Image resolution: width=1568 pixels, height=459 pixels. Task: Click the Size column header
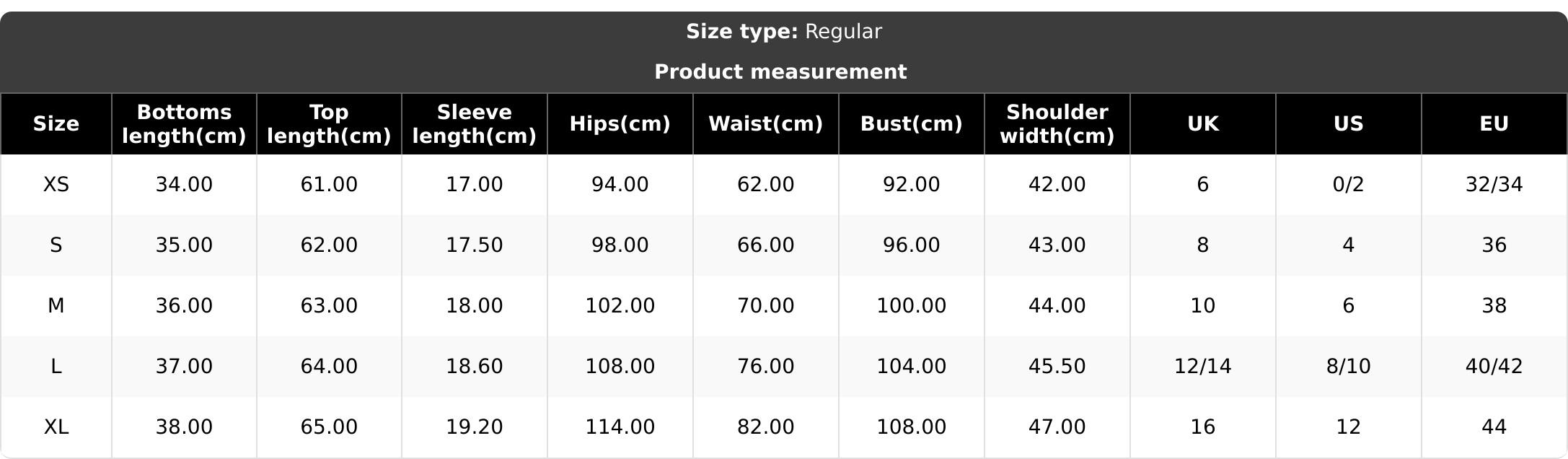tap(56, 124)
